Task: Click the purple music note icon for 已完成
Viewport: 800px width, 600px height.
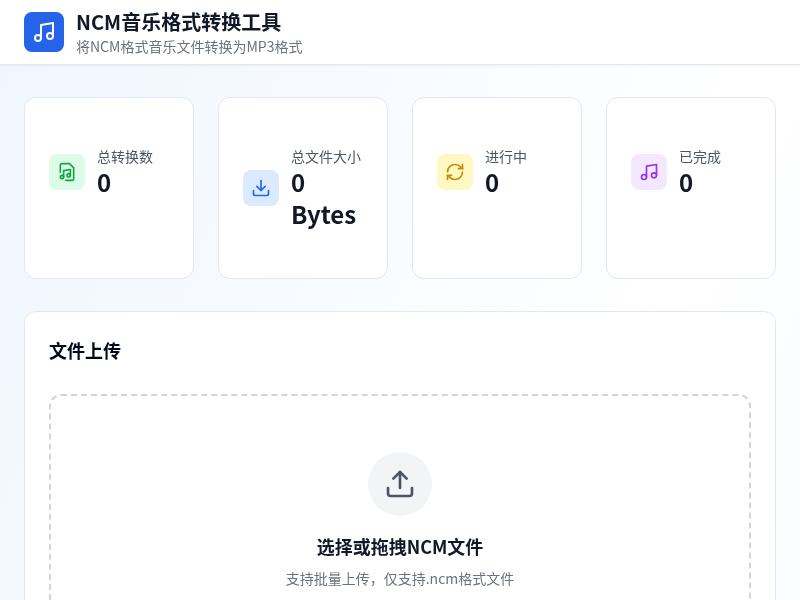Action: 649,172
